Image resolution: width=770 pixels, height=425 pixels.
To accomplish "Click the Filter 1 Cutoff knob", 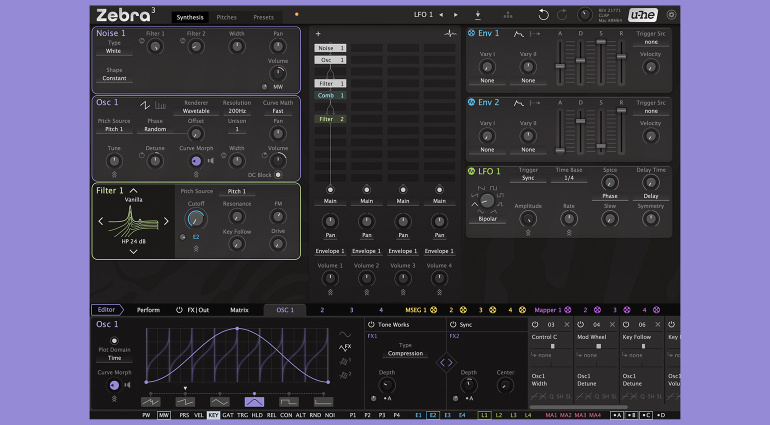I will [x=196, y=219].
